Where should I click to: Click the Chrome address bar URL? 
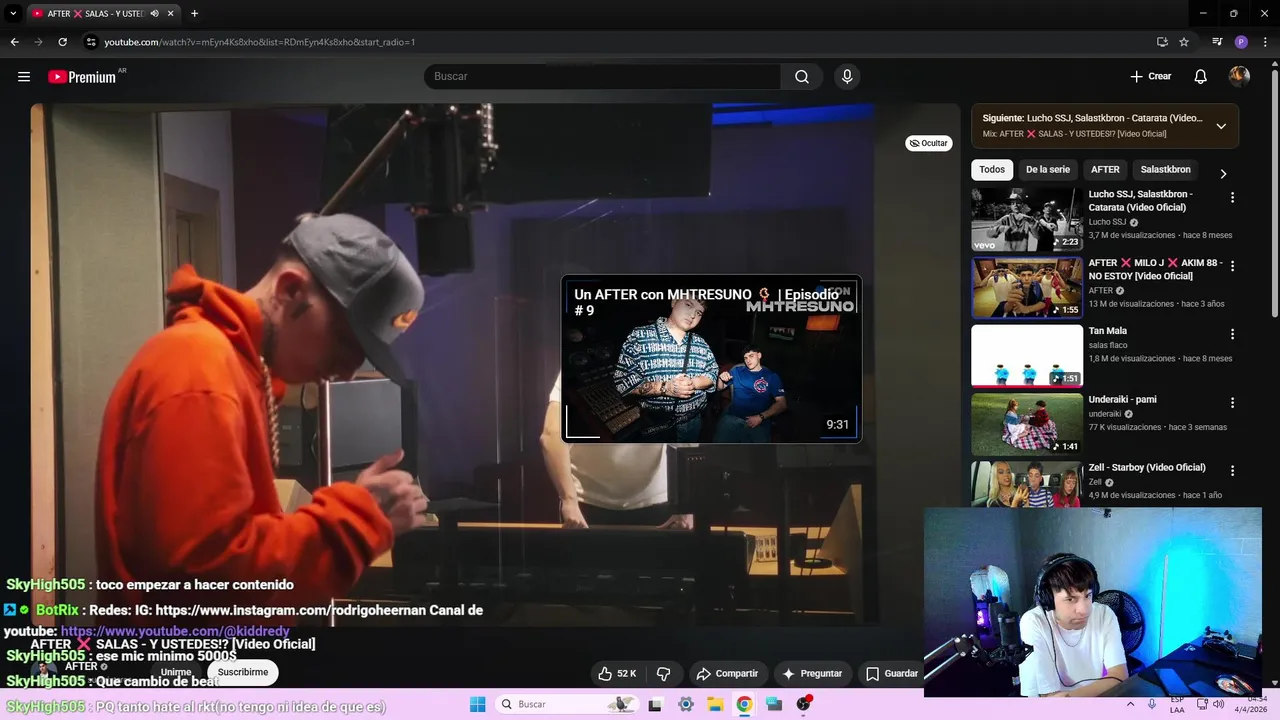coord(260,42)
